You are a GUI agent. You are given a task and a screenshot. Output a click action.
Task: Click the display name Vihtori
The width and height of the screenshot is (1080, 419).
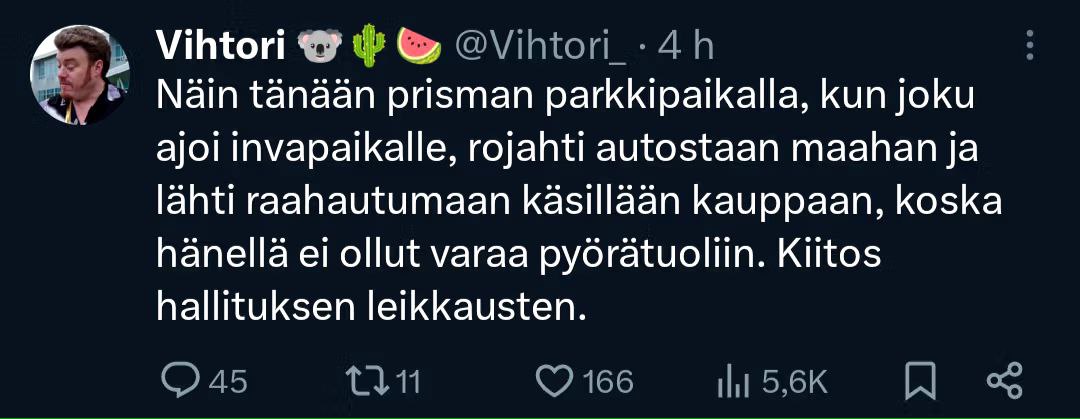(x=220, y=47)
